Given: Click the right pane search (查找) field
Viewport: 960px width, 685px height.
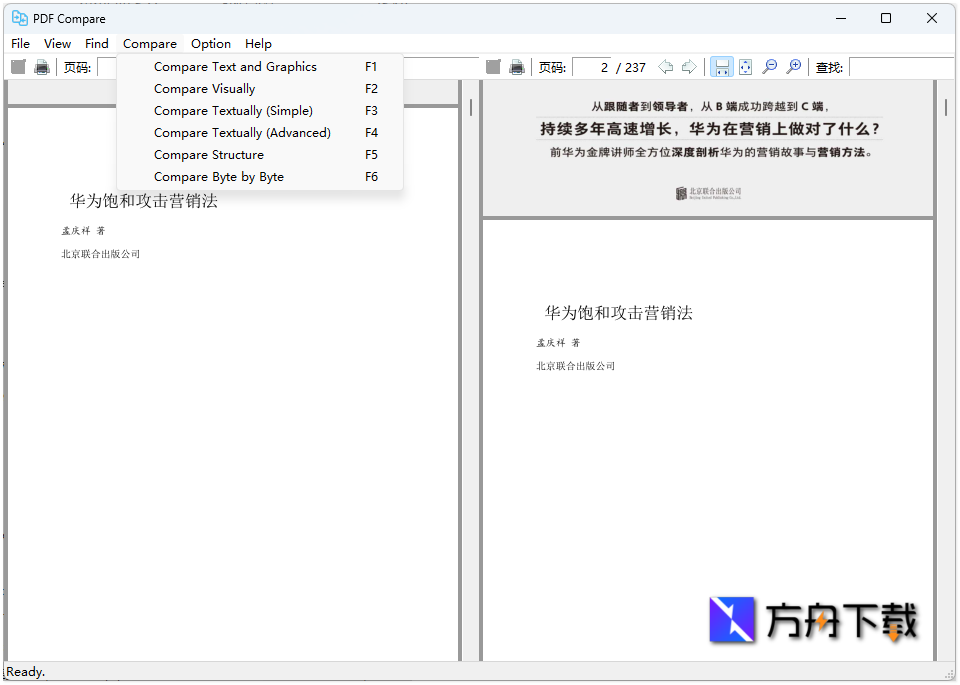Looking at the screenshot, I should point(901,67).
